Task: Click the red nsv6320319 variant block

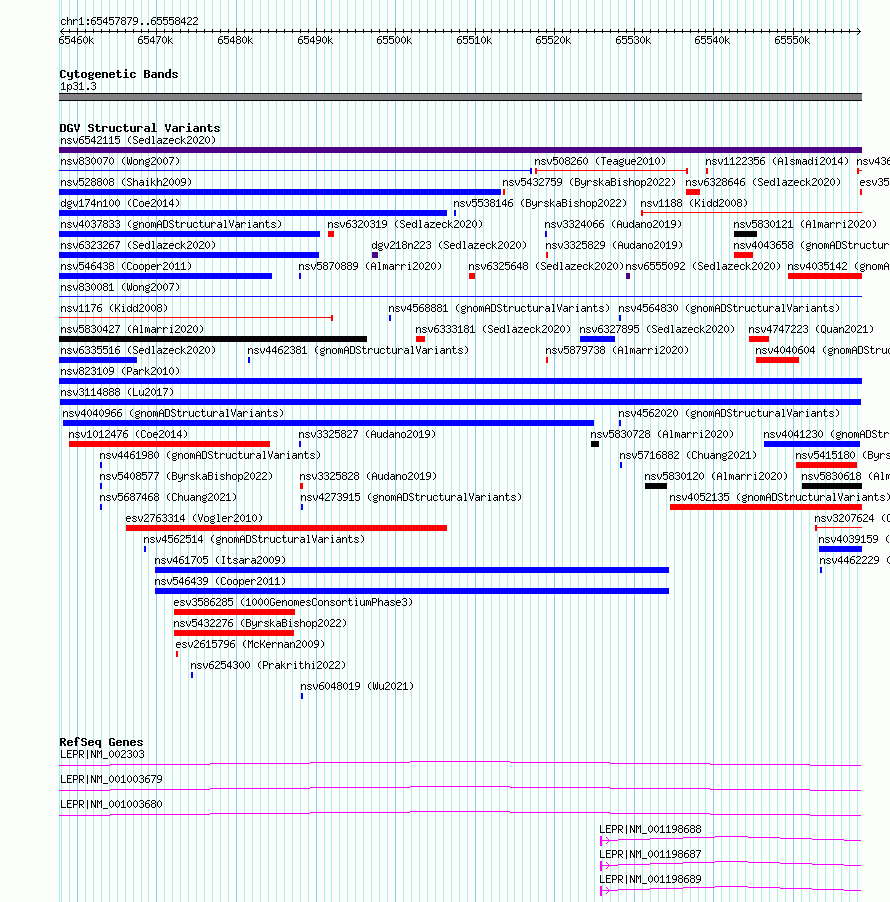Action: [x=331, y=234]
